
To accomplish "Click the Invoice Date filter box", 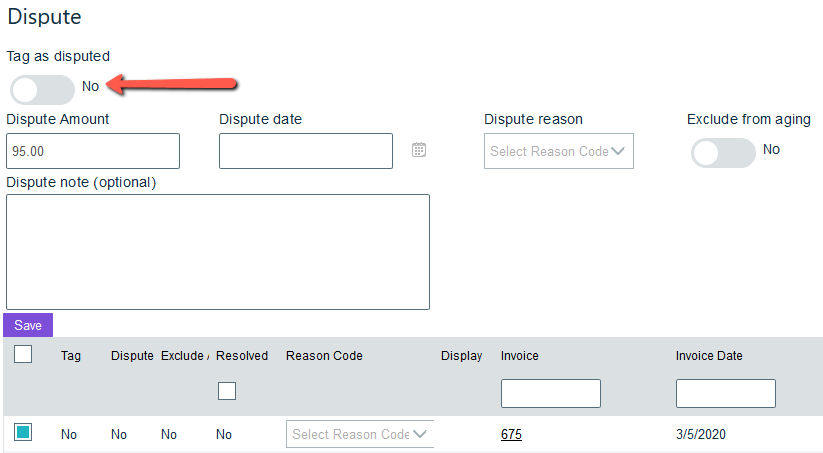I will pyautogui.click(x=725, y=393).
